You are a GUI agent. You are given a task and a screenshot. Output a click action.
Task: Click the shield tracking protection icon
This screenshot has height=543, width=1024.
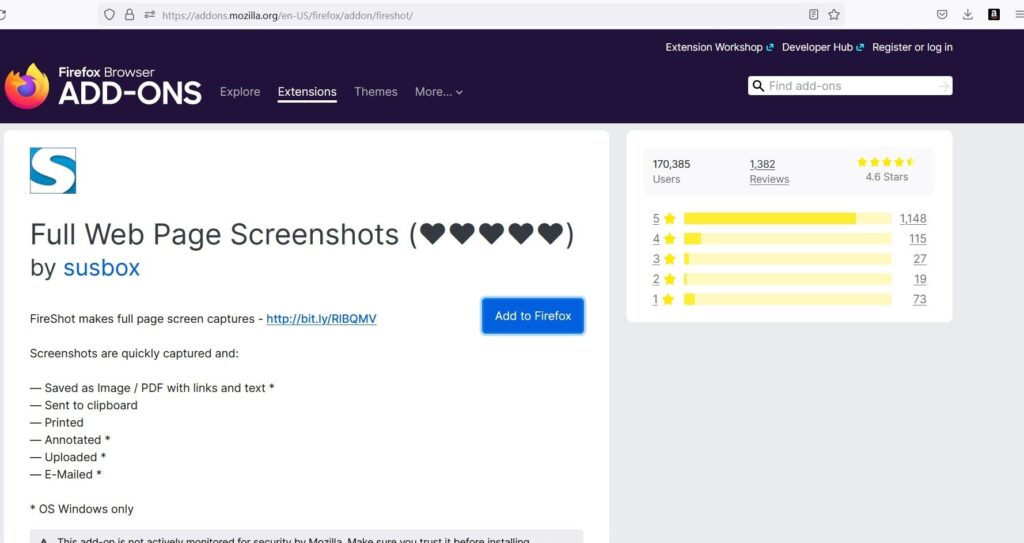click(x=110, y=14)
